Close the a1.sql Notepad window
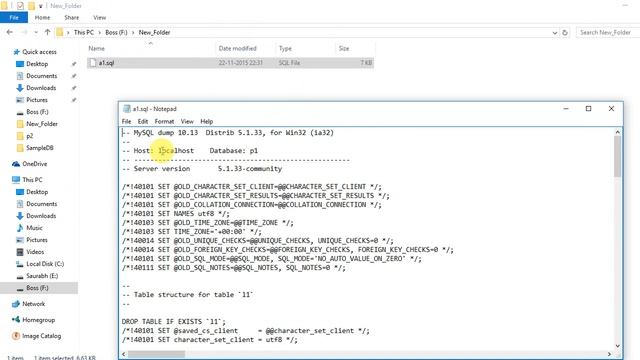 (x=611, y=109)
